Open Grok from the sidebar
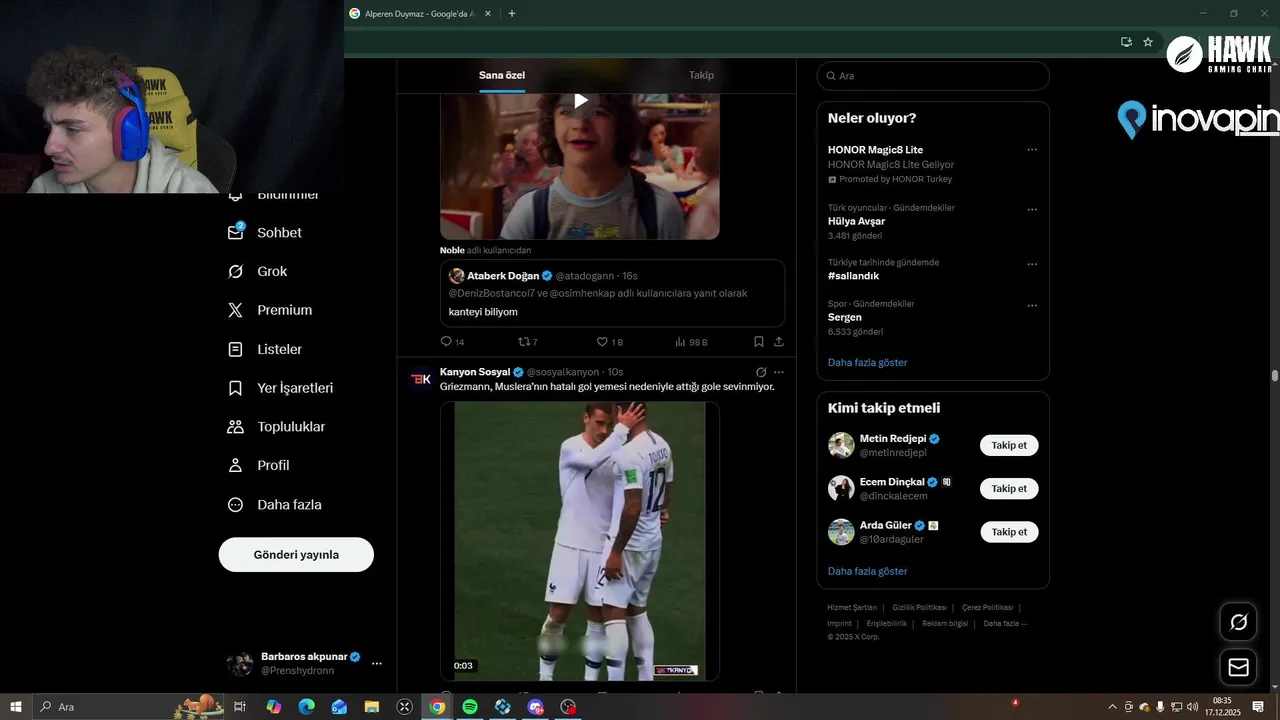Image resolution: width=1280 pixels, height=720 pixels. coord(258,271)
